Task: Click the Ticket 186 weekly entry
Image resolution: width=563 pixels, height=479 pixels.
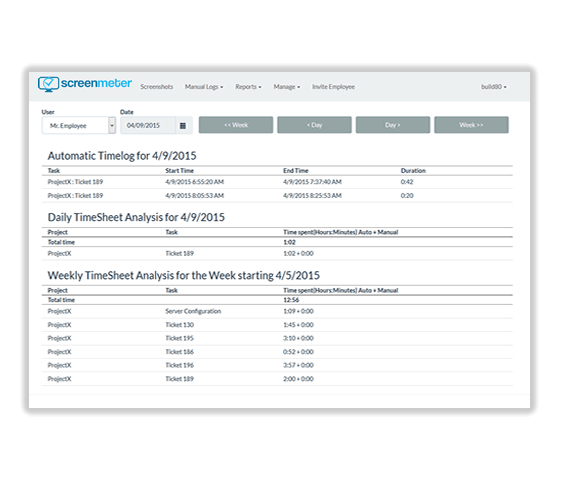Action: [277, 352]
